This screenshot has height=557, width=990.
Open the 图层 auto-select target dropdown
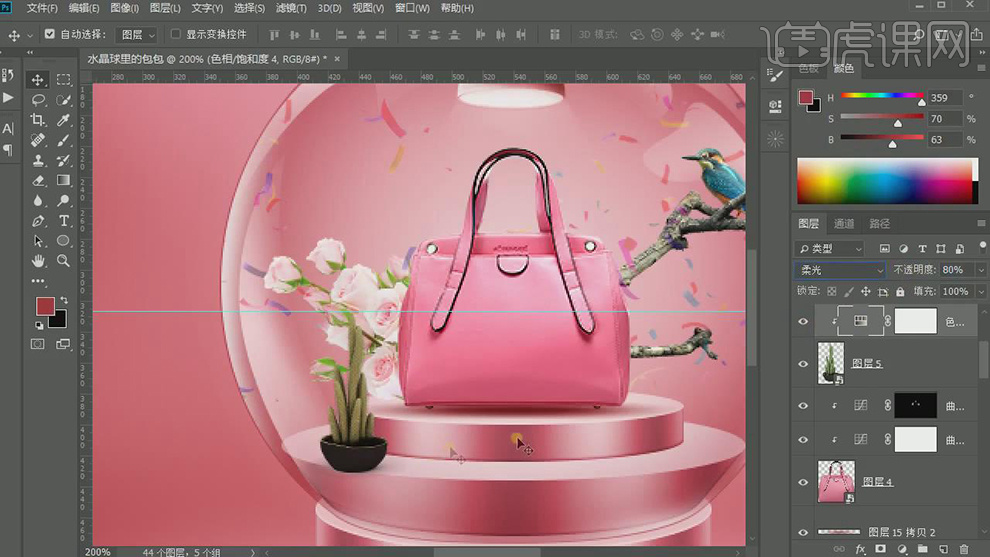[137, 34]
